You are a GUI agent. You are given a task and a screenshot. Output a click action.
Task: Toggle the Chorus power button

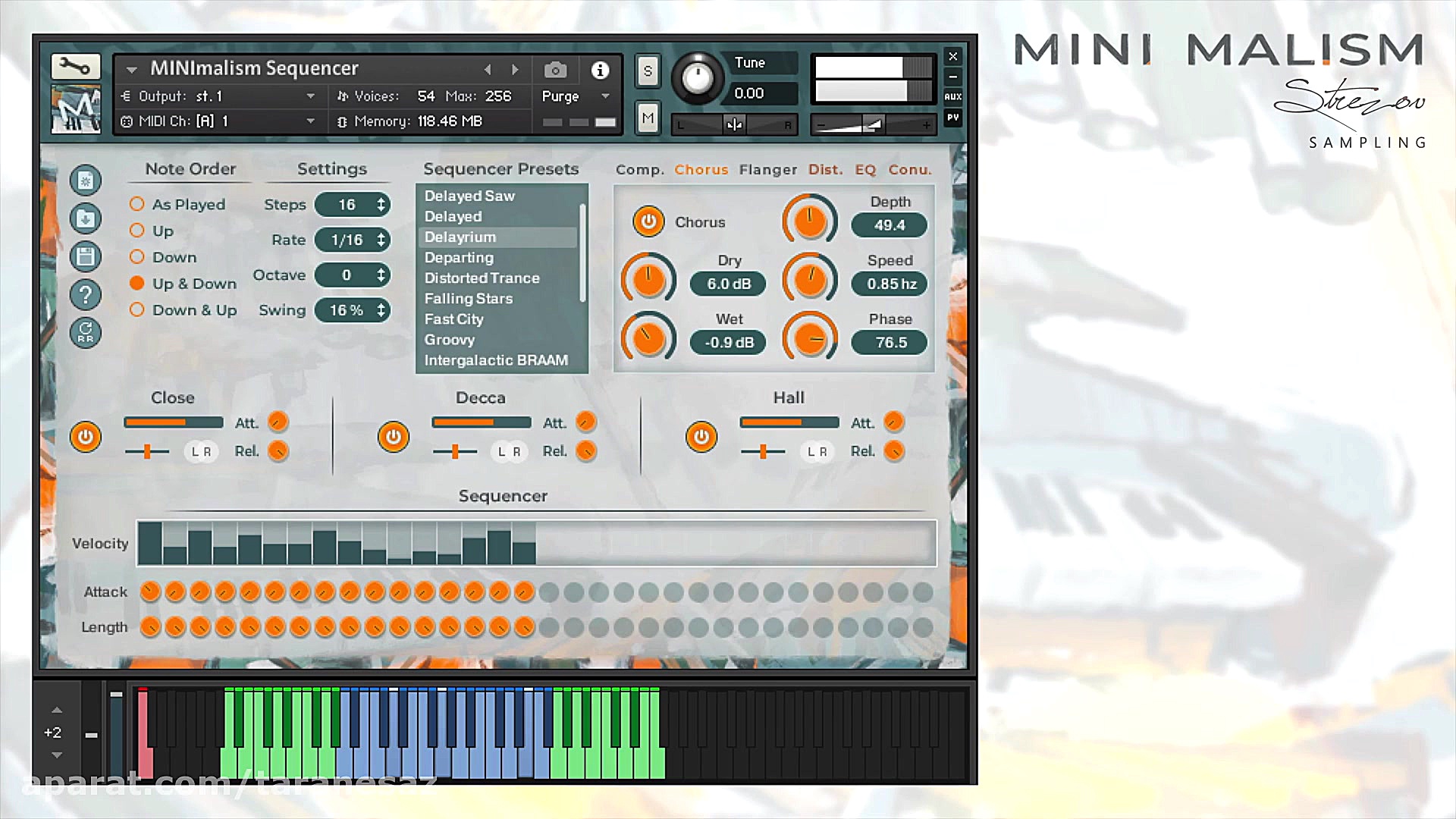click(648, 221)
